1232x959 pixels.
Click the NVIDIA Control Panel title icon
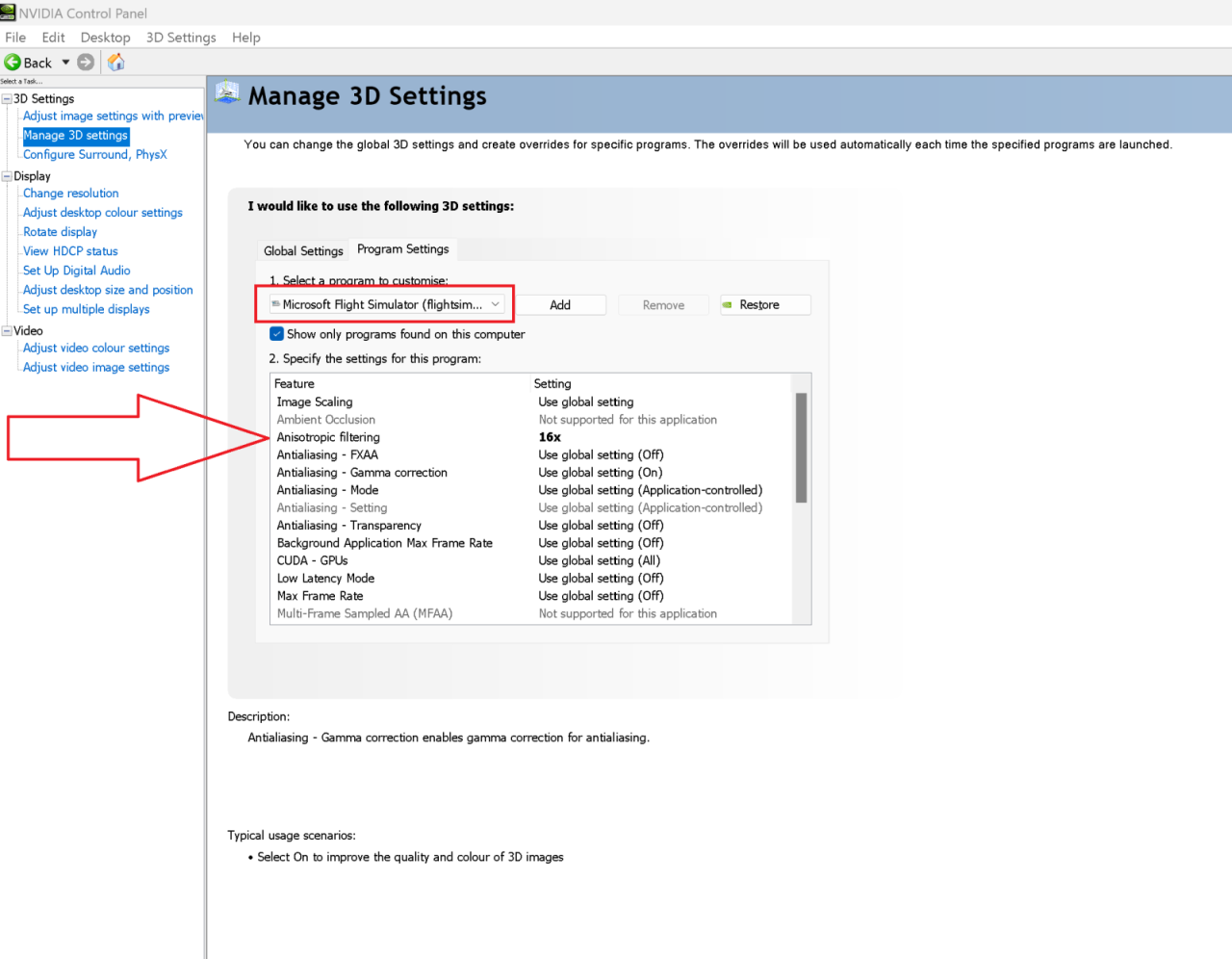[8, 13]
